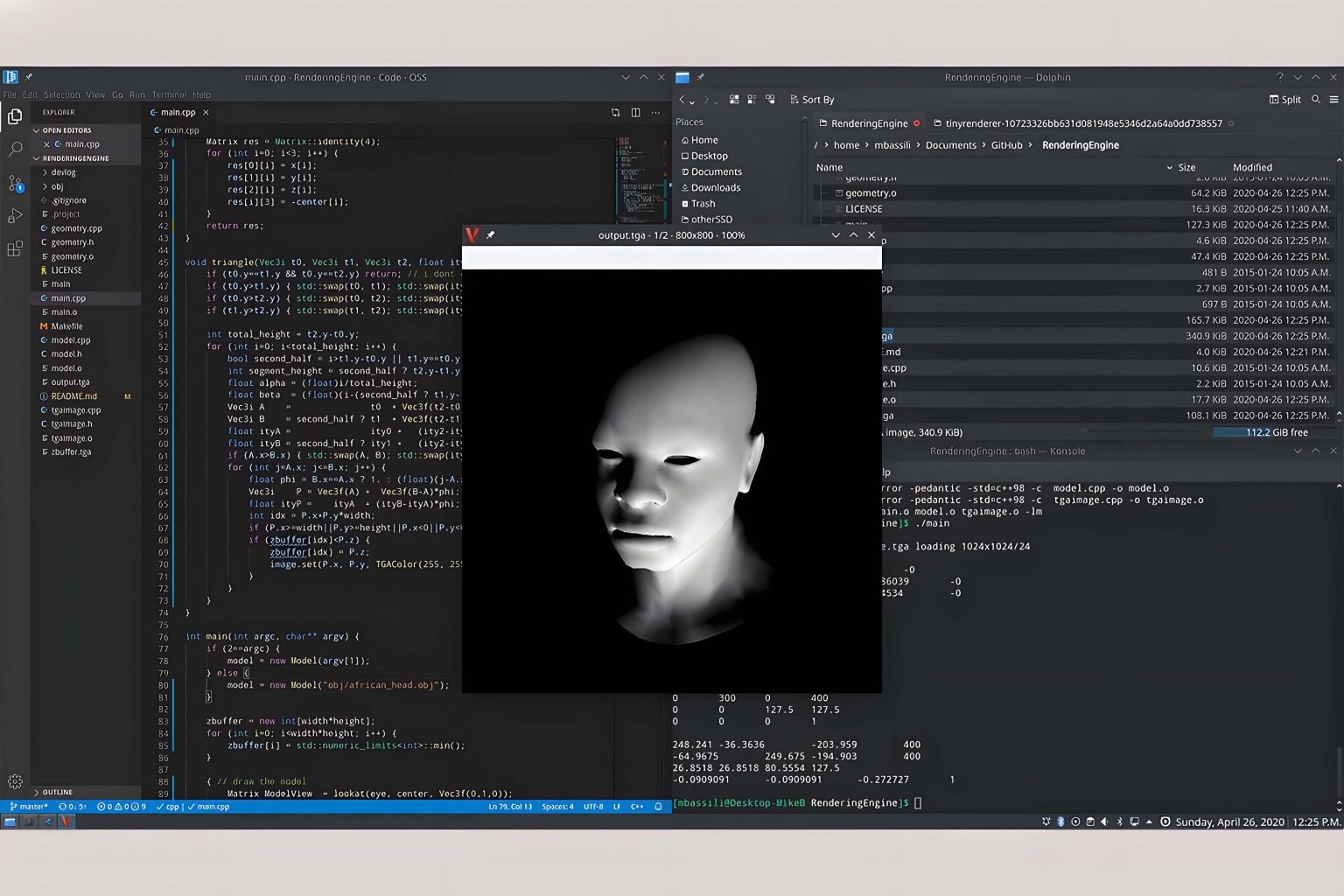Navigate to GitHub in the breadcrumb path
Viewport: 1344px width, 896px height.
1006,144
